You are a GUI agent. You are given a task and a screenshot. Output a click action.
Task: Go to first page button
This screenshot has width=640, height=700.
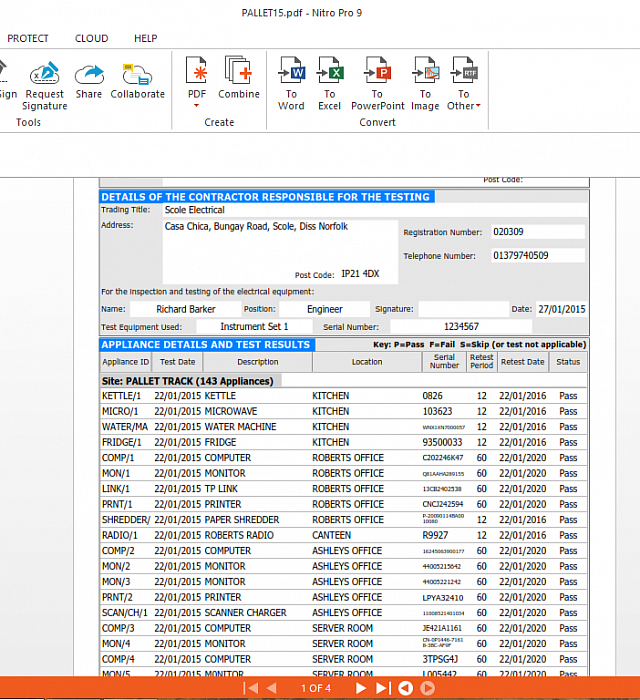(250, 688)
